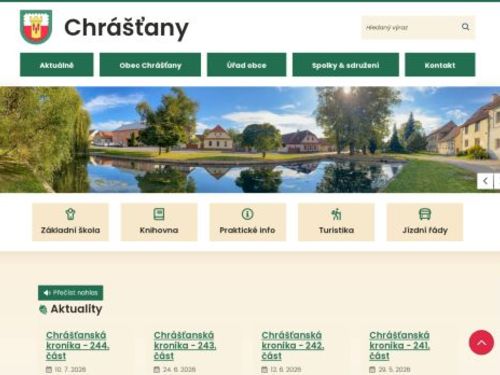Viewport: 500px width, 375px height.
Task: Click the Chrášťany site title
Action: [126, 28]
